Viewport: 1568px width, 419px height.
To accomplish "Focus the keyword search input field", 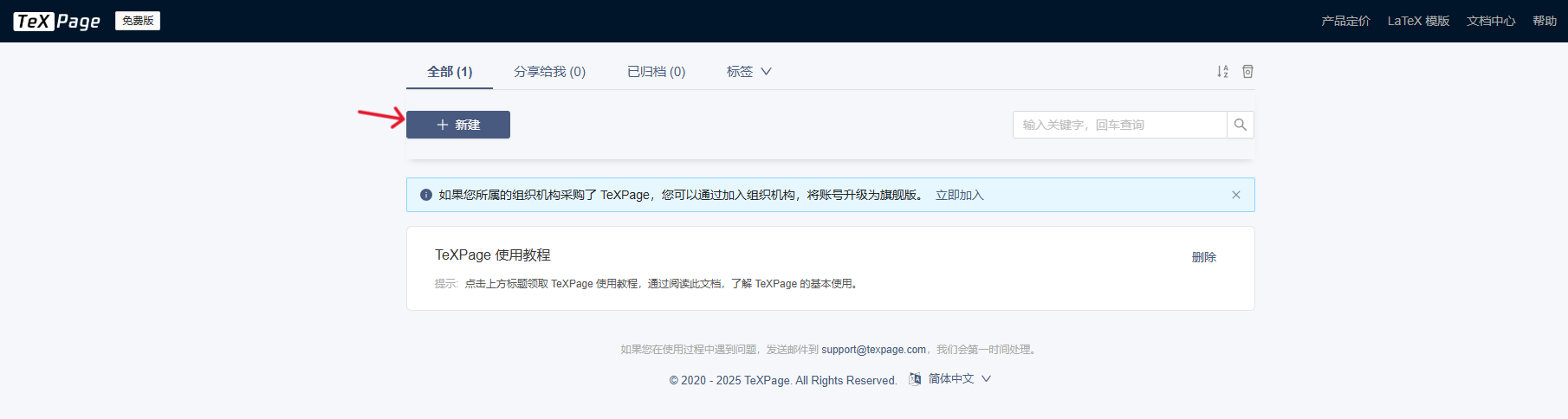I will (x=1119, y=125).
